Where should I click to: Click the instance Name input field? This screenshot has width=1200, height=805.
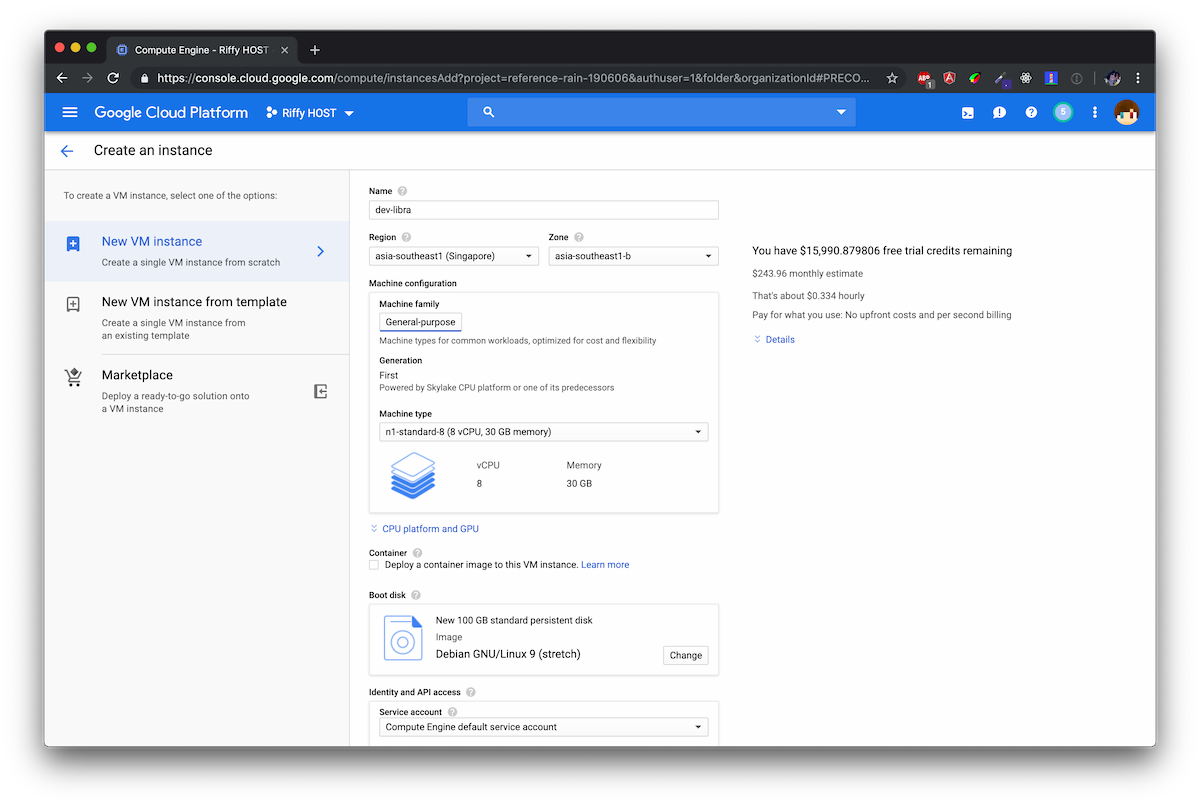[x=544, y=210]
